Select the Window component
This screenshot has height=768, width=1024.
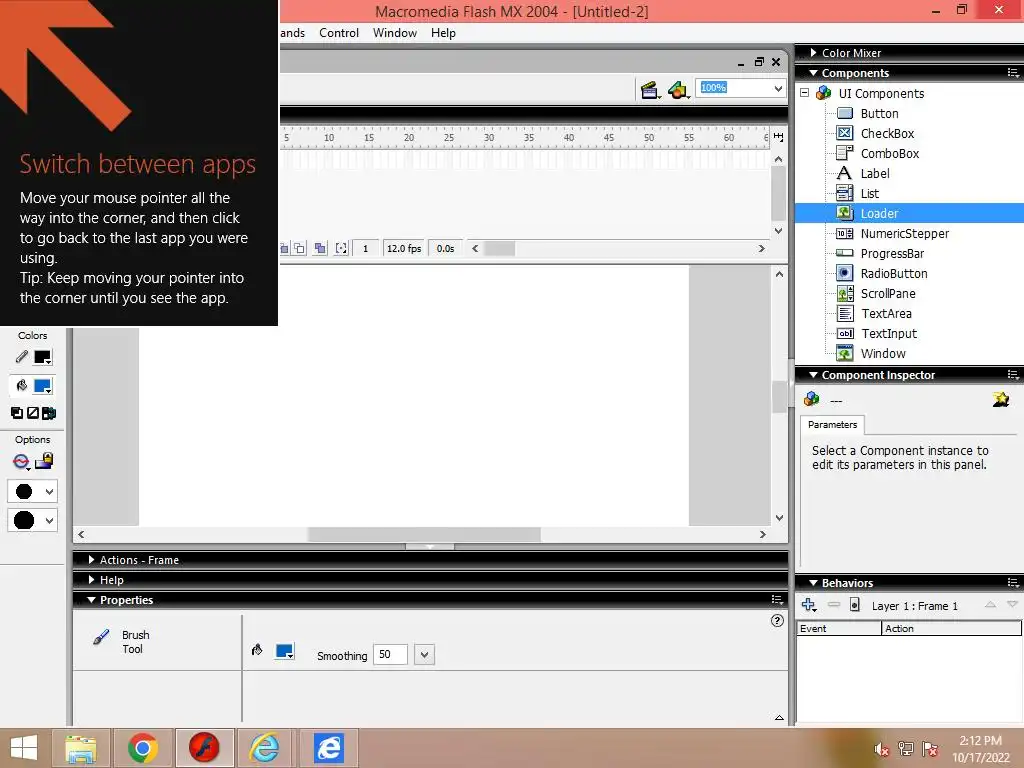pos(883,353)
